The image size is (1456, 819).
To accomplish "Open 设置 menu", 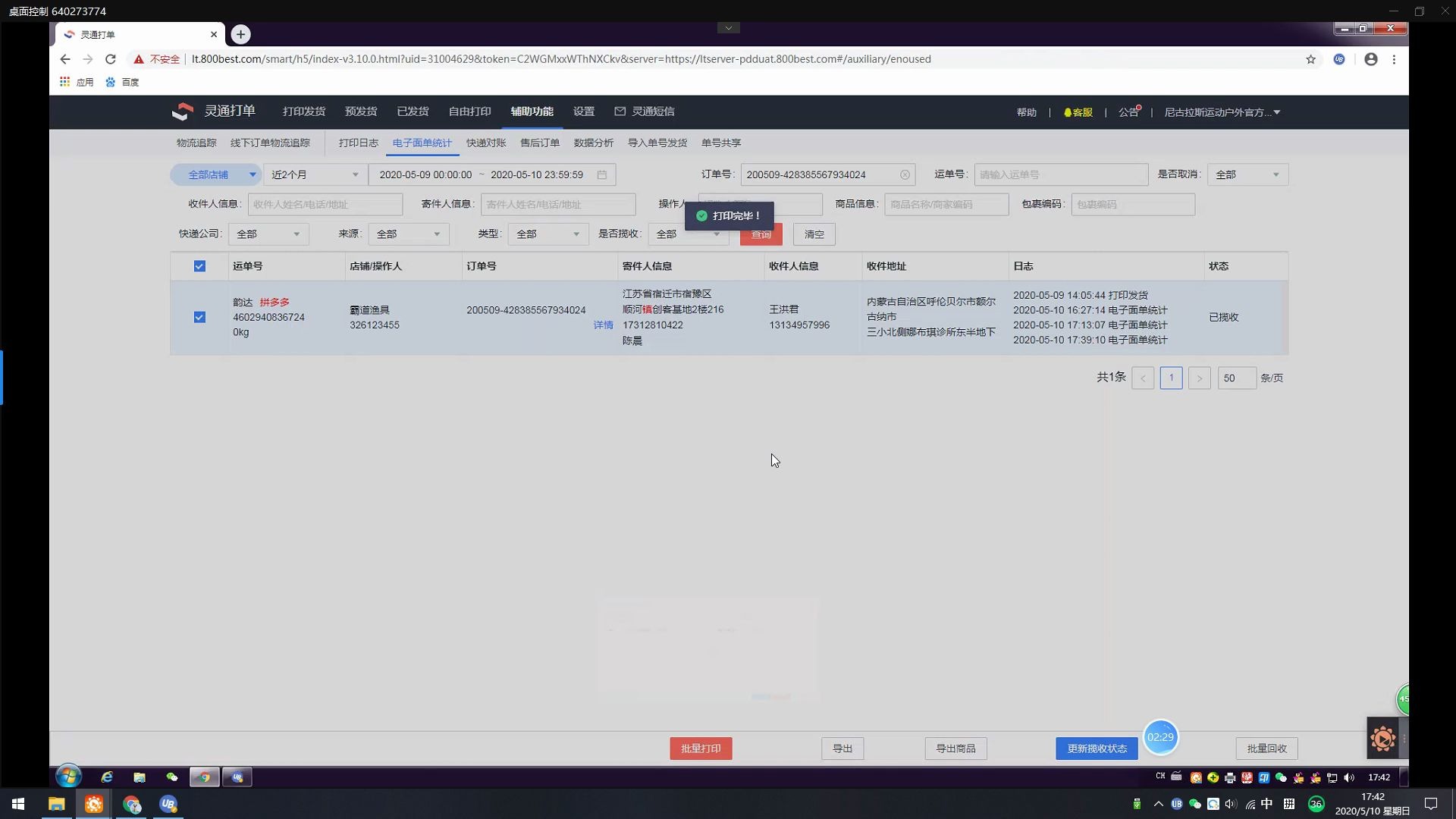I will [x=584, y=111].
